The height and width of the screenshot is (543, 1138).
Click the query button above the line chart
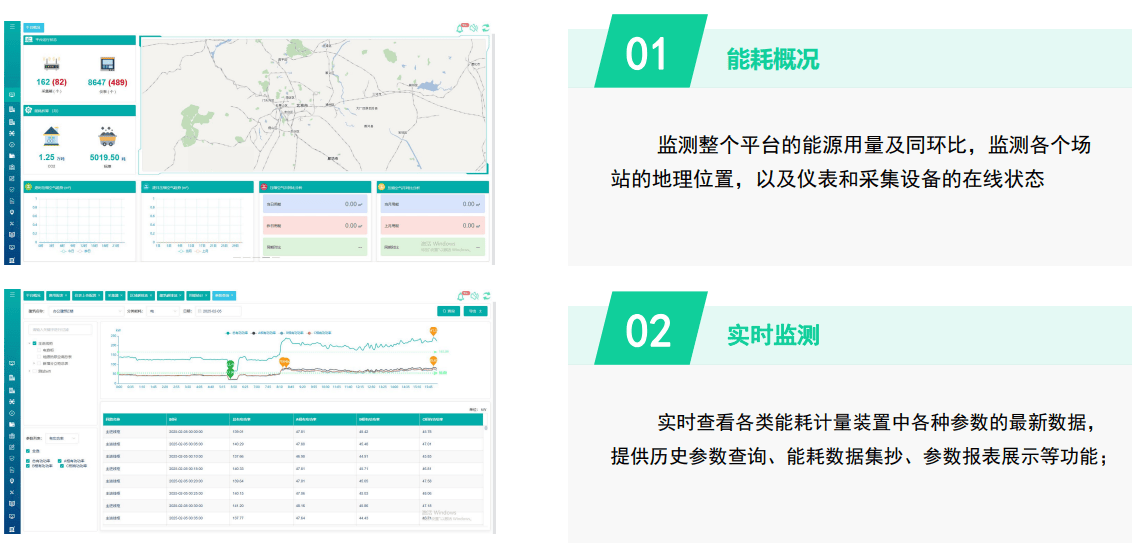click(x=447, y=311)
